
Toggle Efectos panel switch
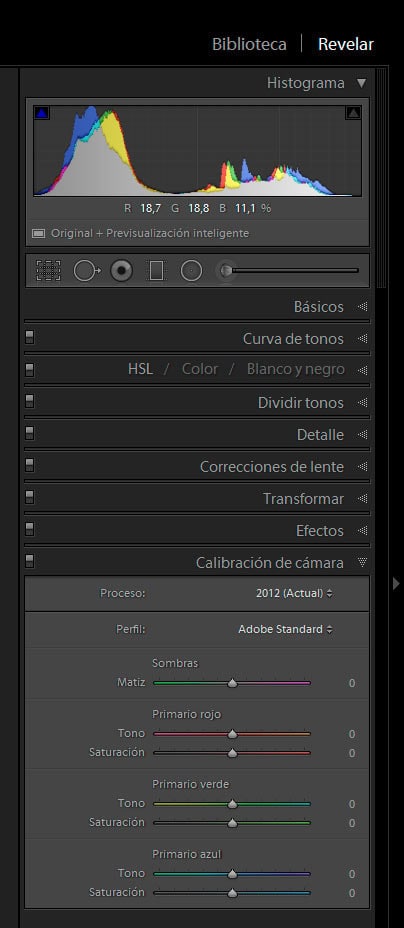tap(30, 530)
